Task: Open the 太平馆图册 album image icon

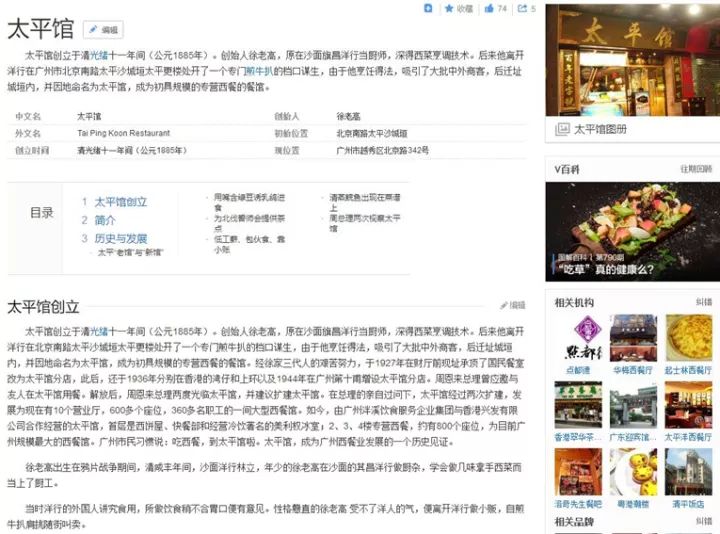Action: pos(562,129)
